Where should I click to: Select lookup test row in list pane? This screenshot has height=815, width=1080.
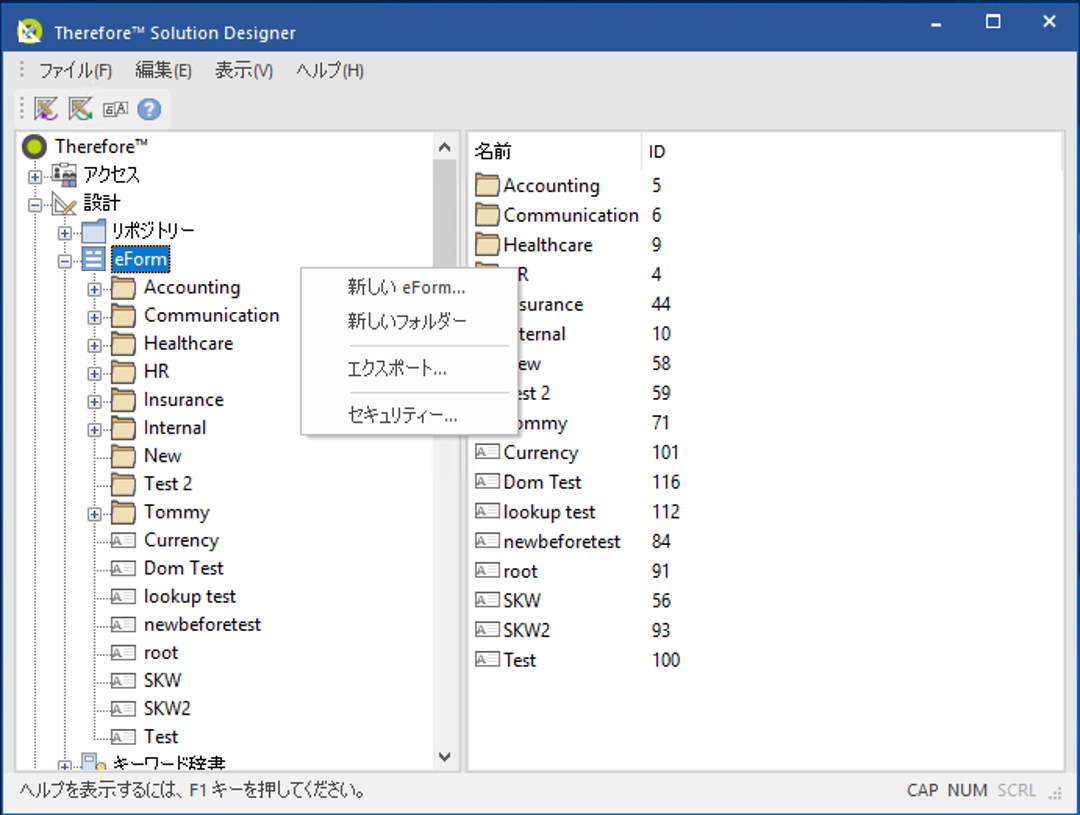[x=549, y=512]
